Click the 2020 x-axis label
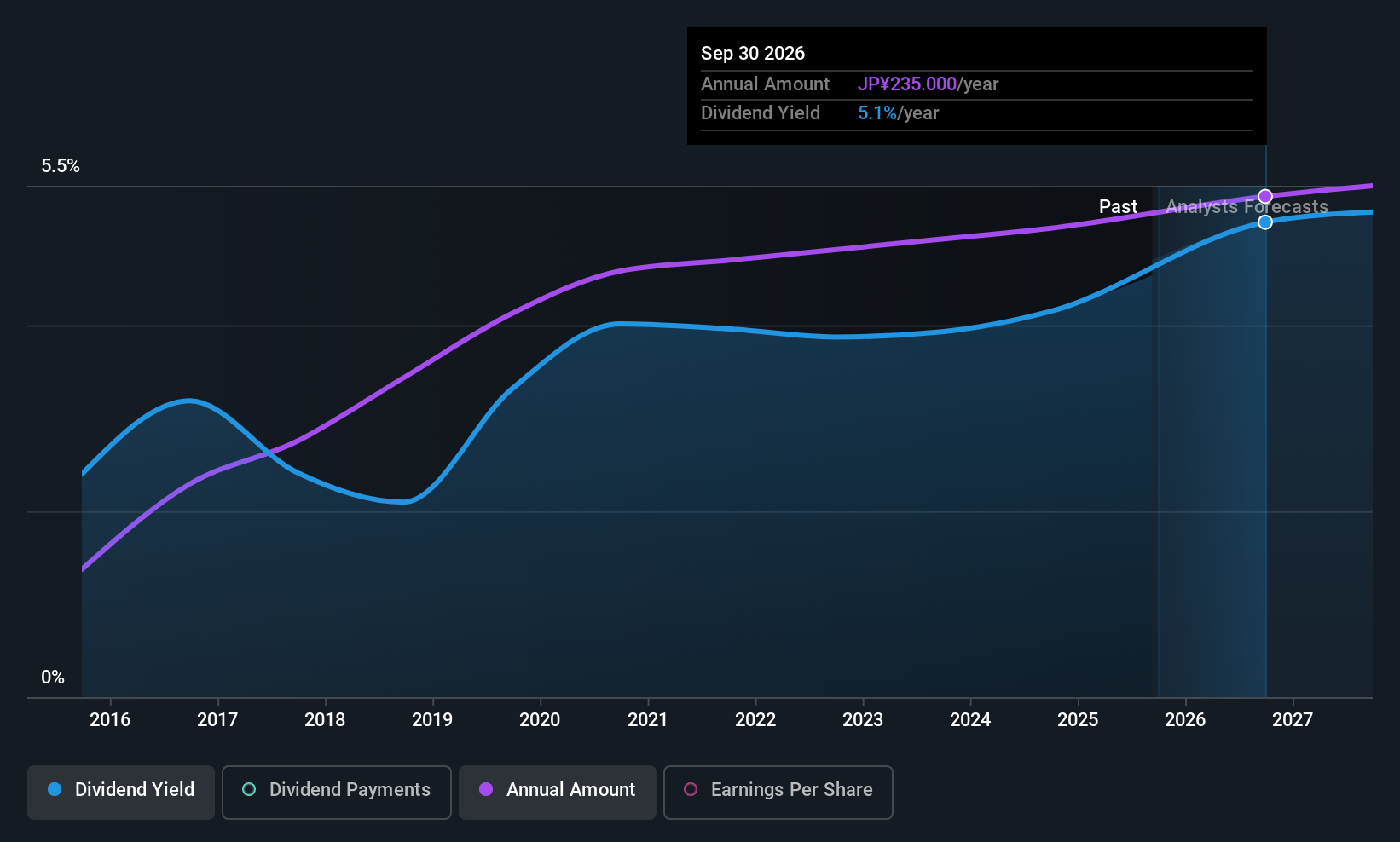The width and height of the screenshot is (1400, 842). [540, 719]
